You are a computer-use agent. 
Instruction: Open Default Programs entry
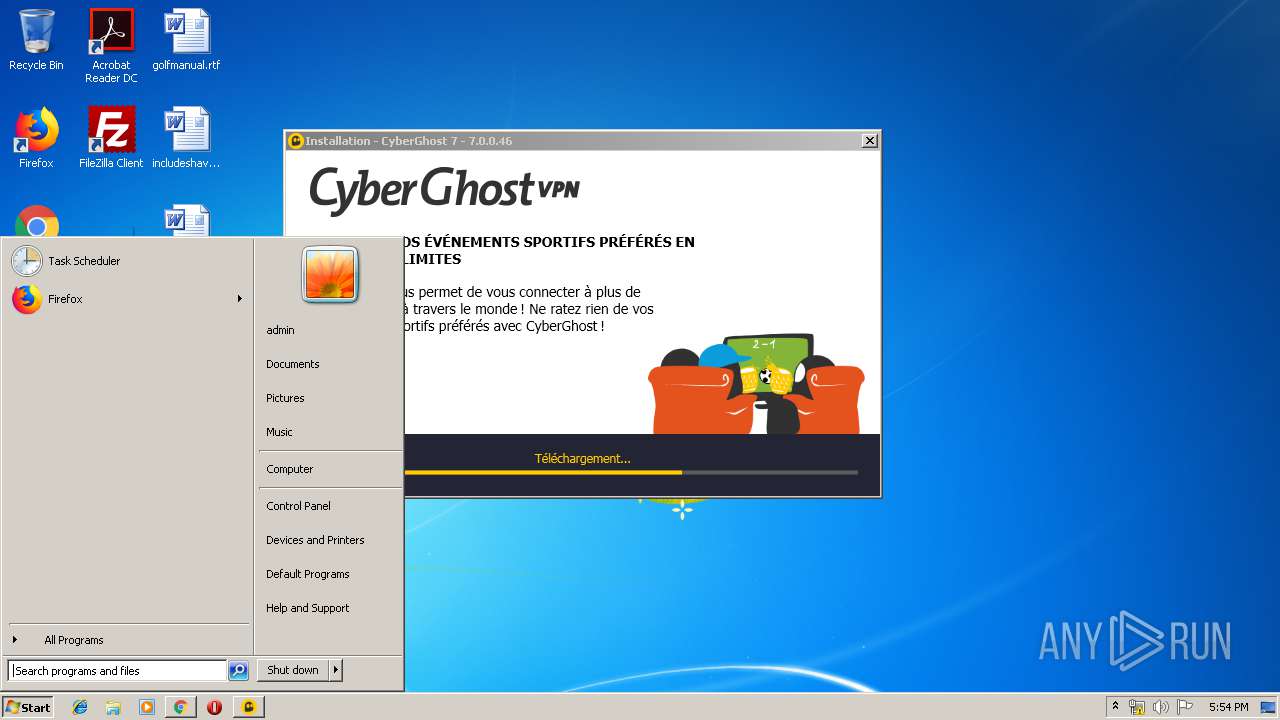(x=307, y=574)
